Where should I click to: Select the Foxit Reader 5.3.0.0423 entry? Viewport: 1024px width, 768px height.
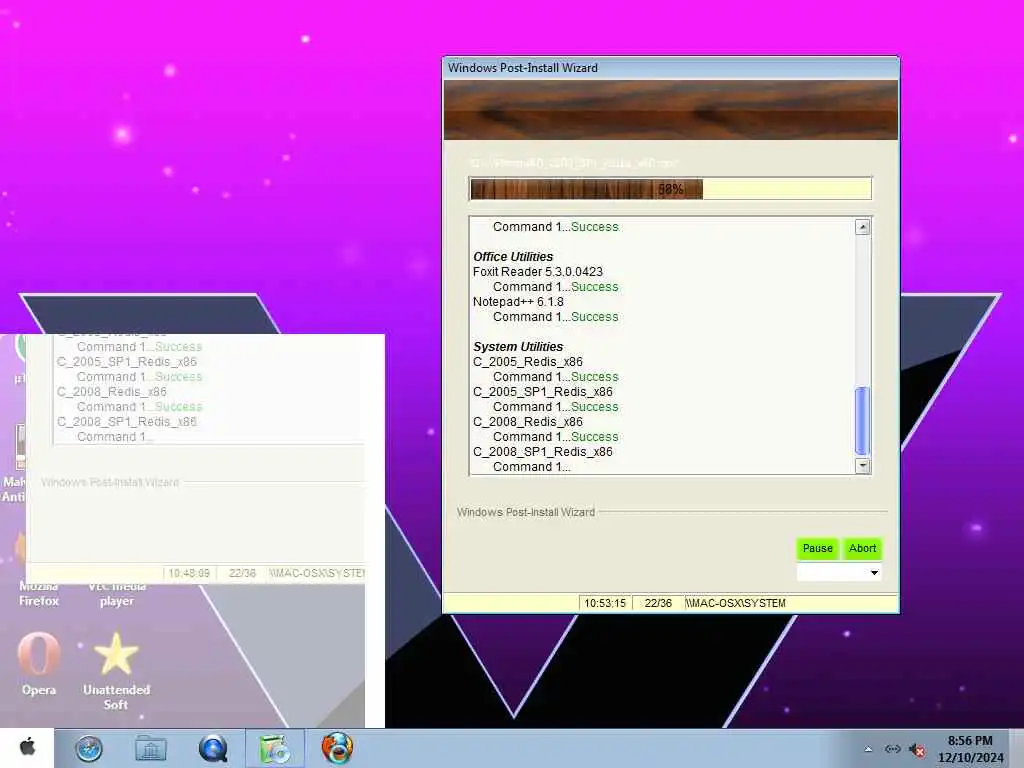[537, 272]
